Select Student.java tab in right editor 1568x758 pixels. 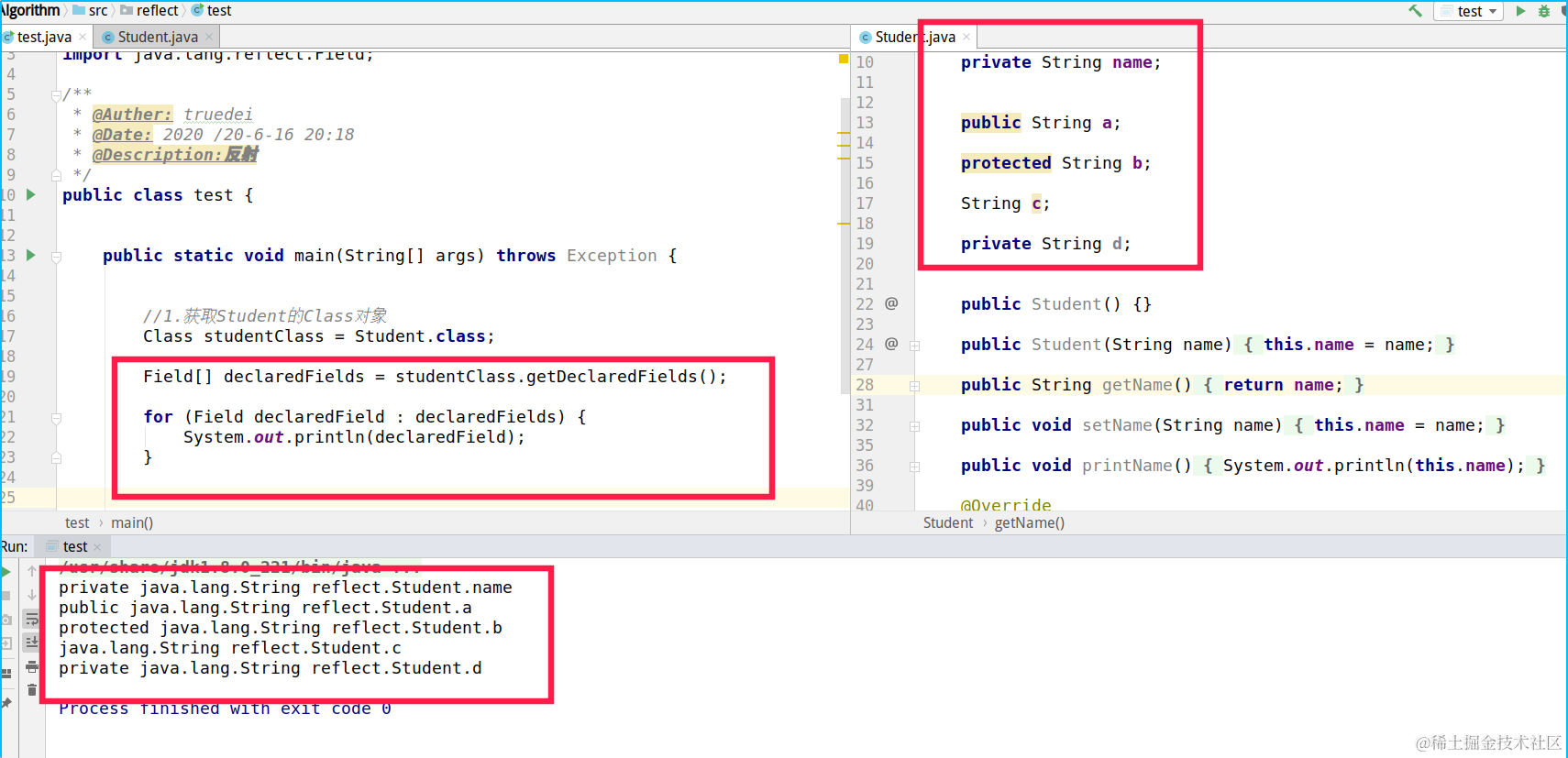point(915,37)
